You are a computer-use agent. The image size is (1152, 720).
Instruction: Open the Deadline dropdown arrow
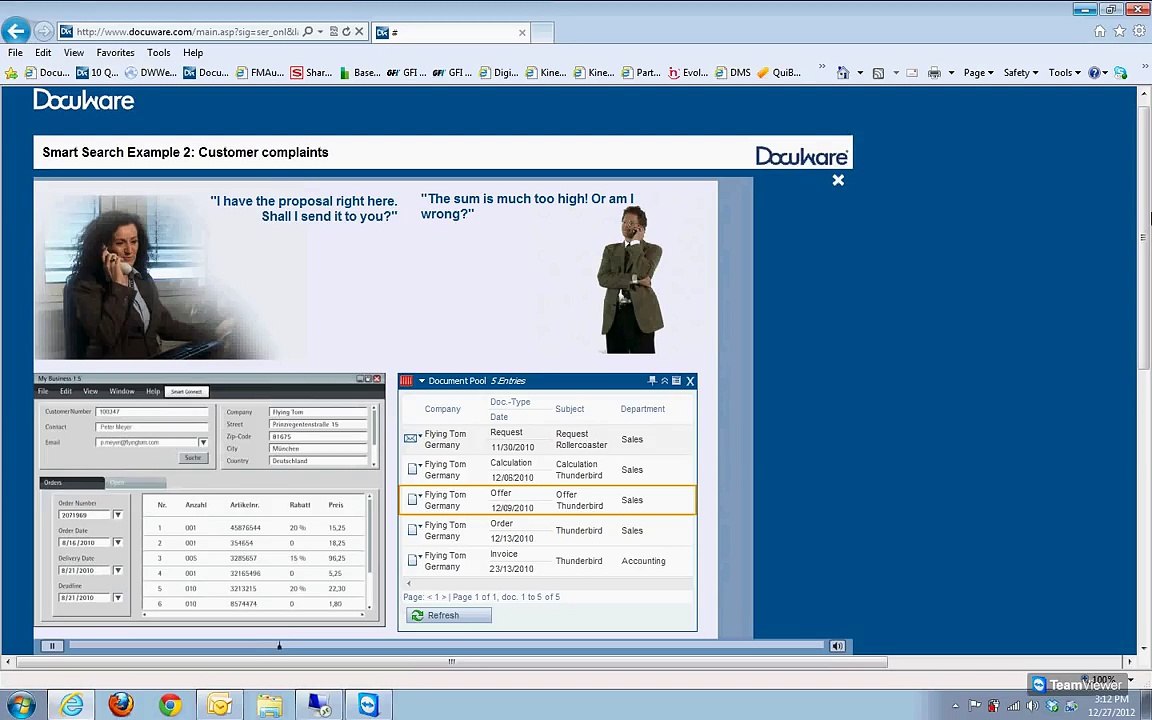[118, 597]
